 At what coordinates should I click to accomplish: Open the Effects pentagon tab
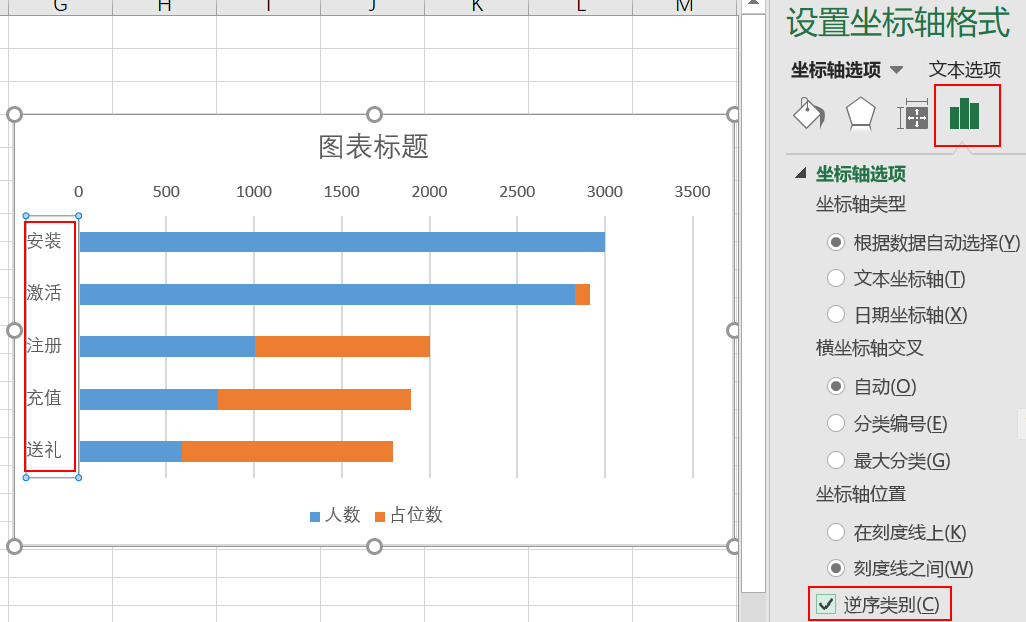(860, 114)
